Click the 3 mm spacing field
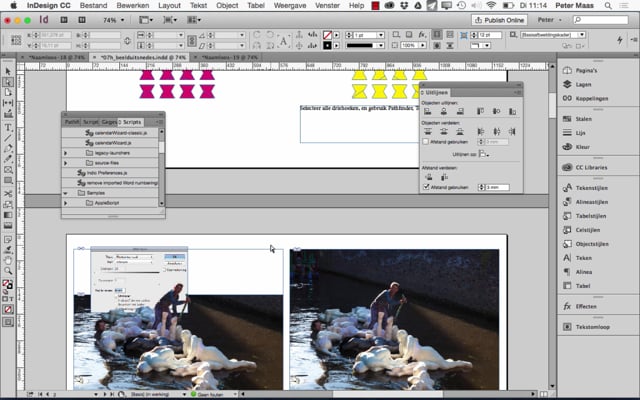640x400 pixels. tap(497, 187)
